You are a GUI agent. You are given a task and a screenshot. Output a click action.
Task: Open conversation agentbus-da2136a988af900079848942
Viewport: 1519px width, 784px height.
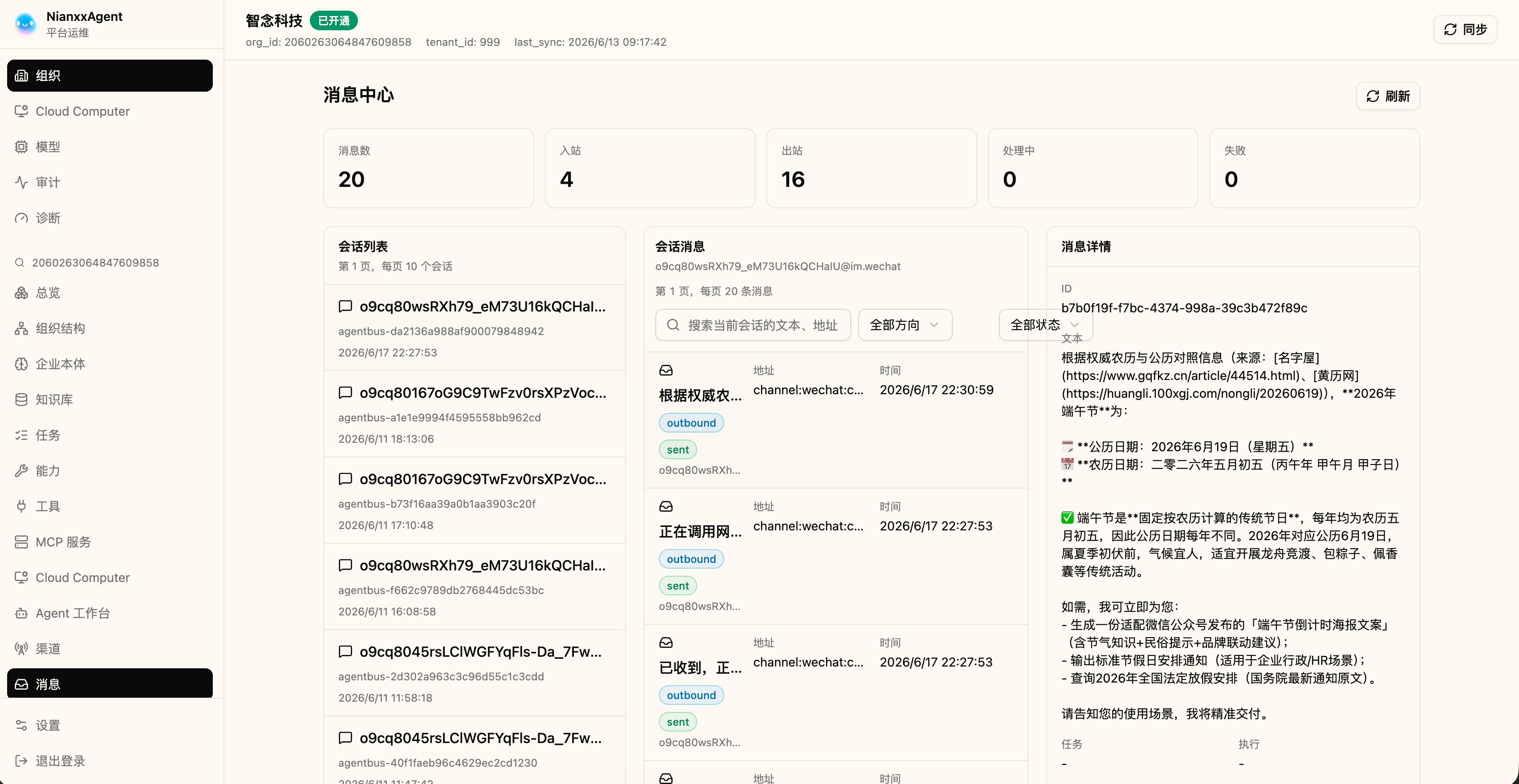click(474, 328)
